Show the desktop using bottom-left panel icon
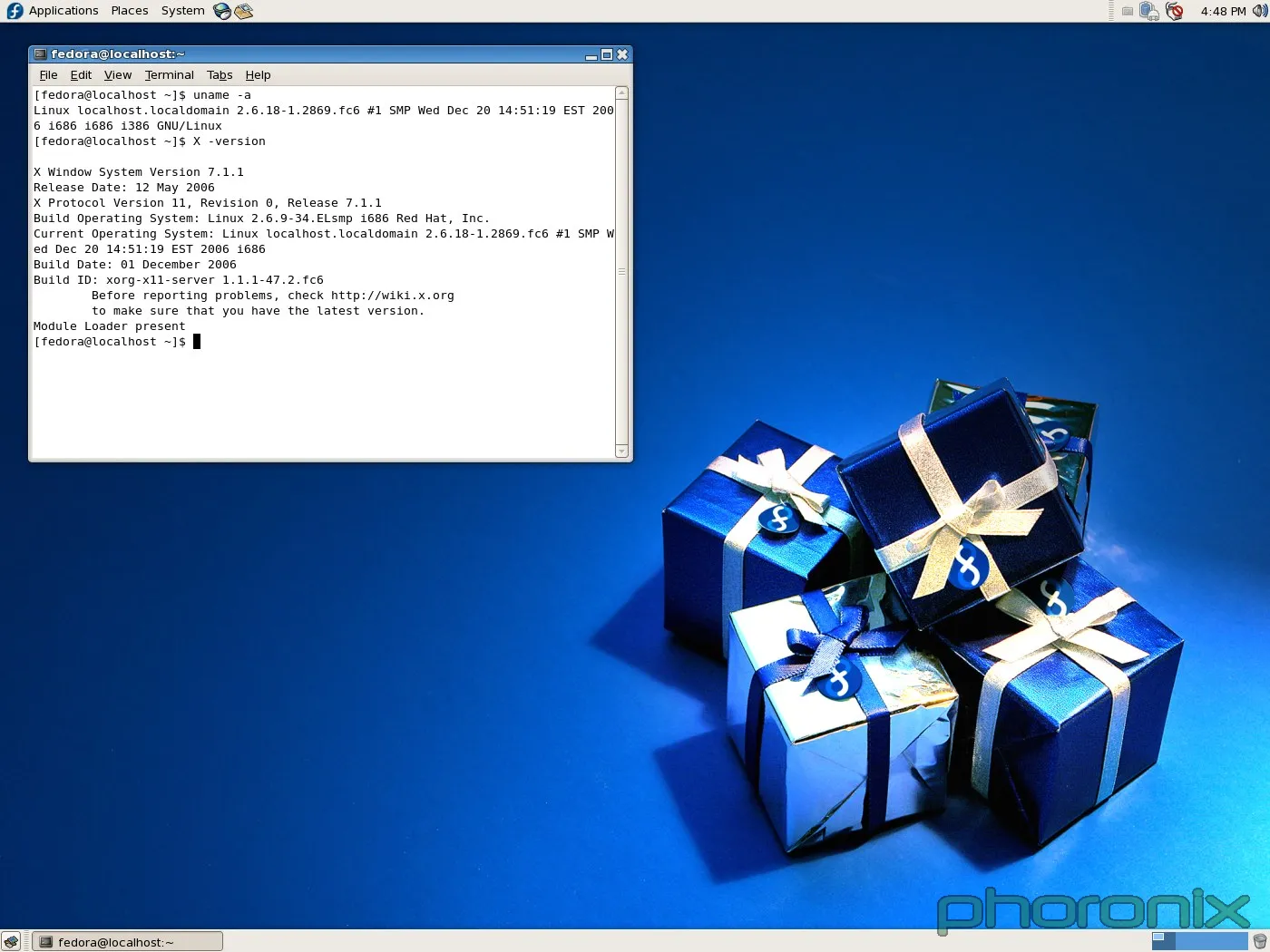This screenshot has height=952, width=1270. pyautogui.click(x=13, y=941)
